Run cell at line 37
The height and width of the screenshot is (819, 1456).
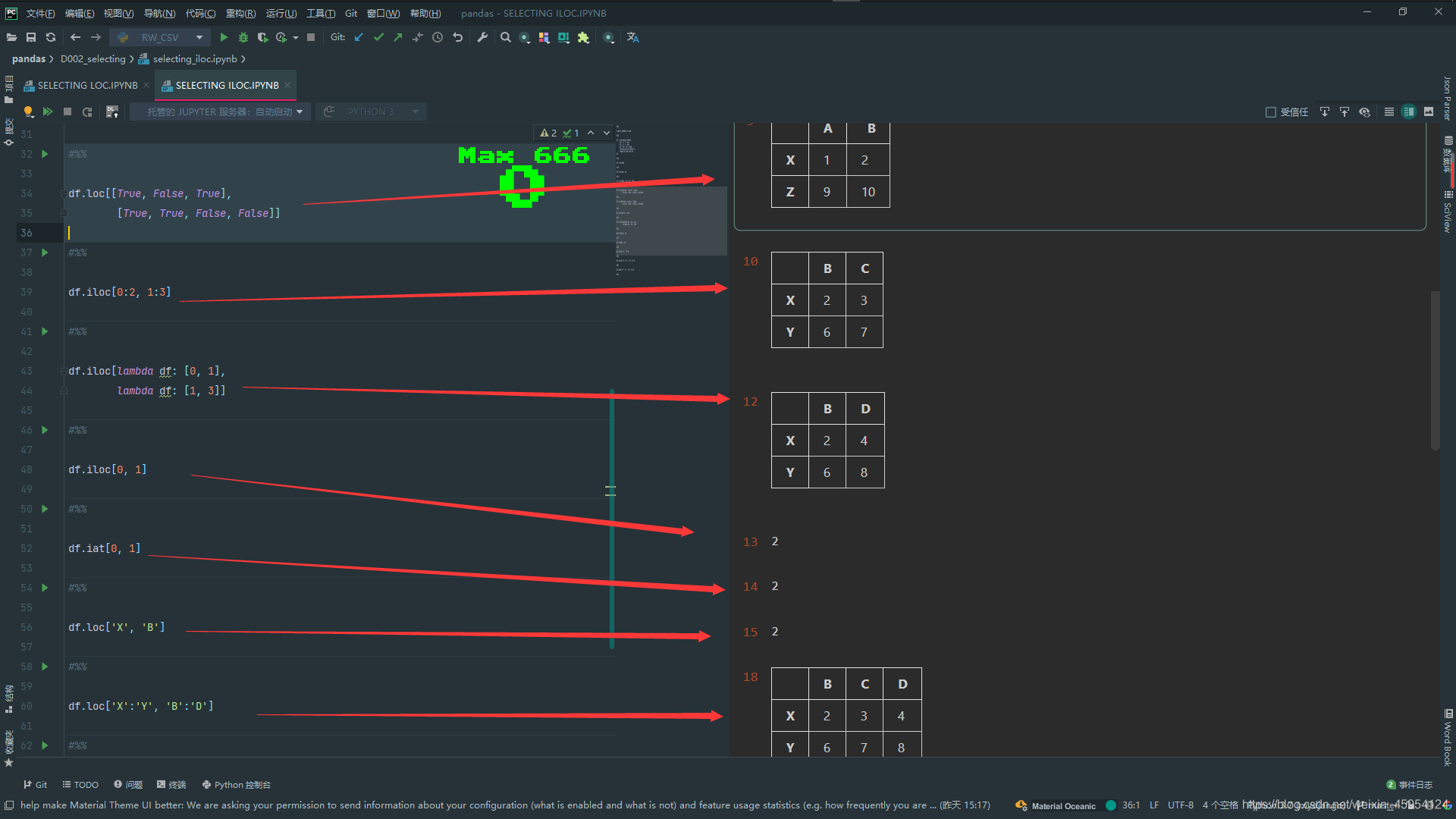tap(45, 253)
